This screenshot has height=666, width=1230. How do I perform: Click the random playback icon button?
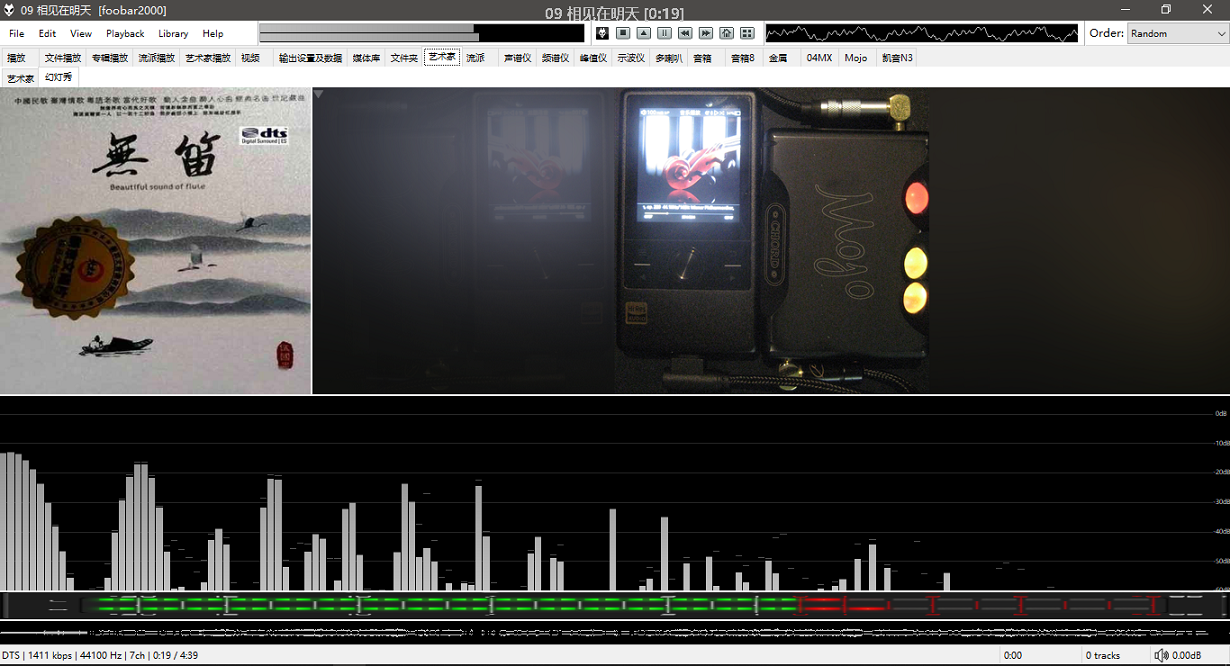point(727,33)
